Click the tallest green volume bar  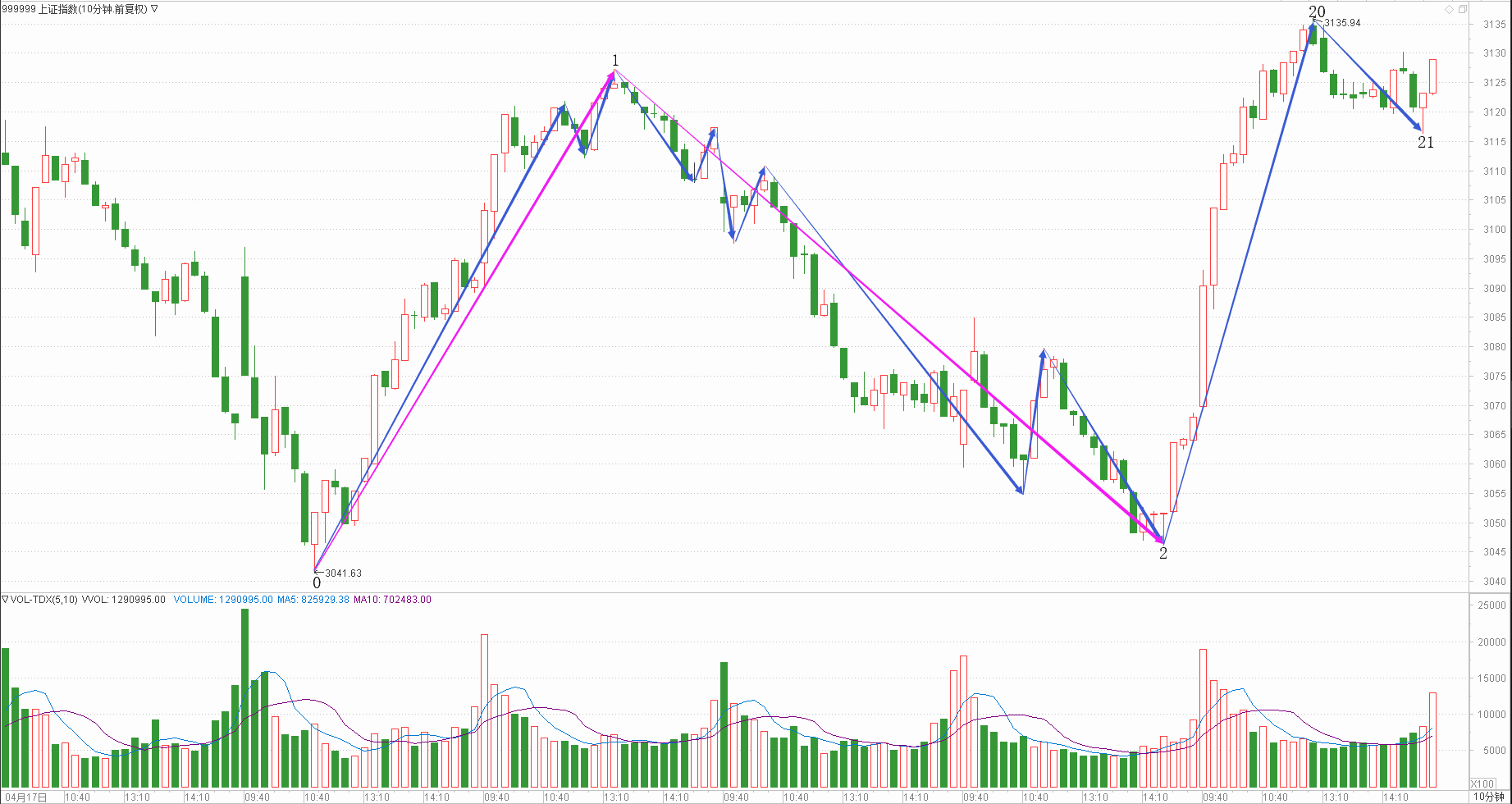point(244,697)
